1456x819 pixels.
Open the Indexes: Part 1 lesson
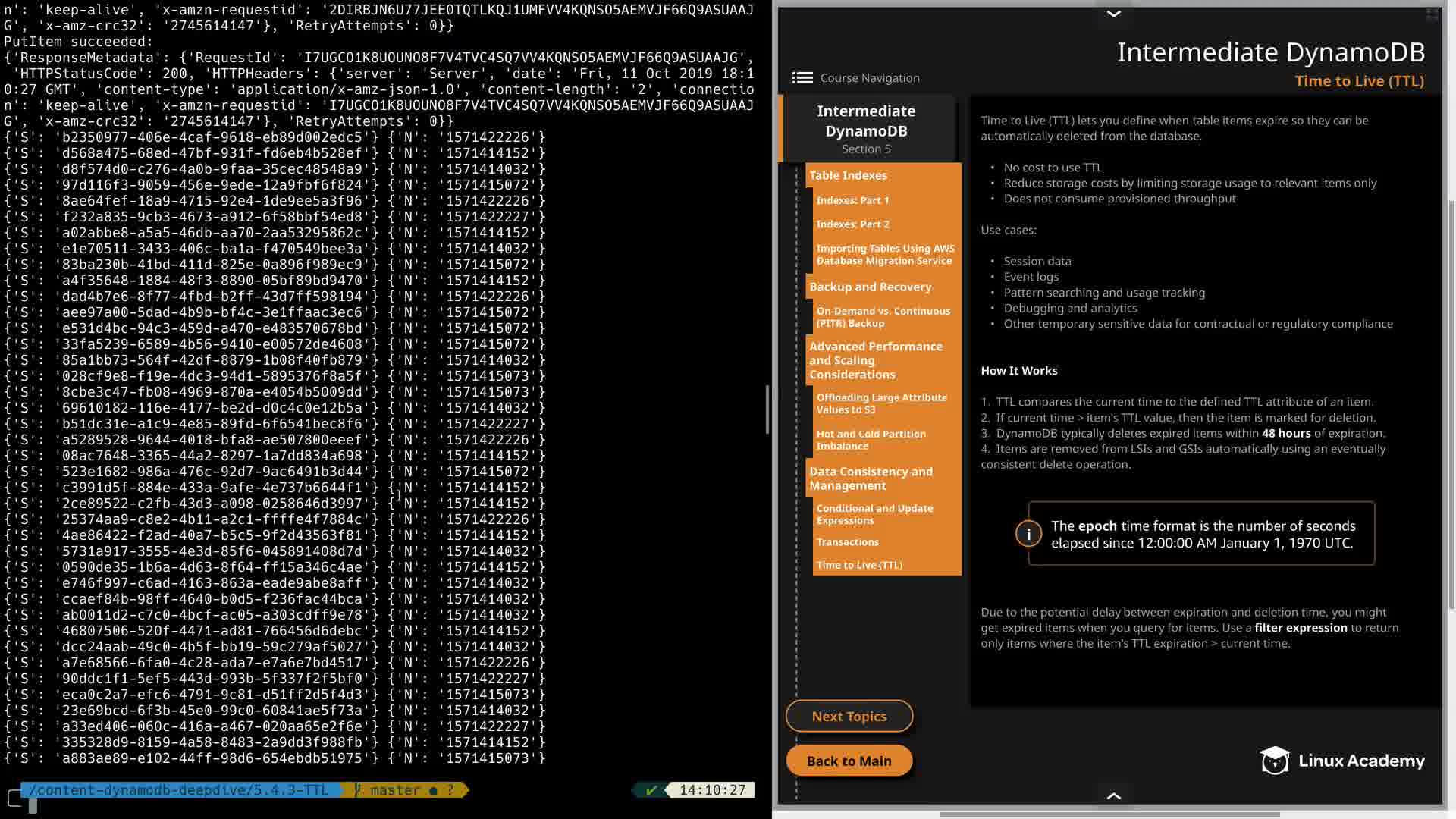[x=852, y=200]
